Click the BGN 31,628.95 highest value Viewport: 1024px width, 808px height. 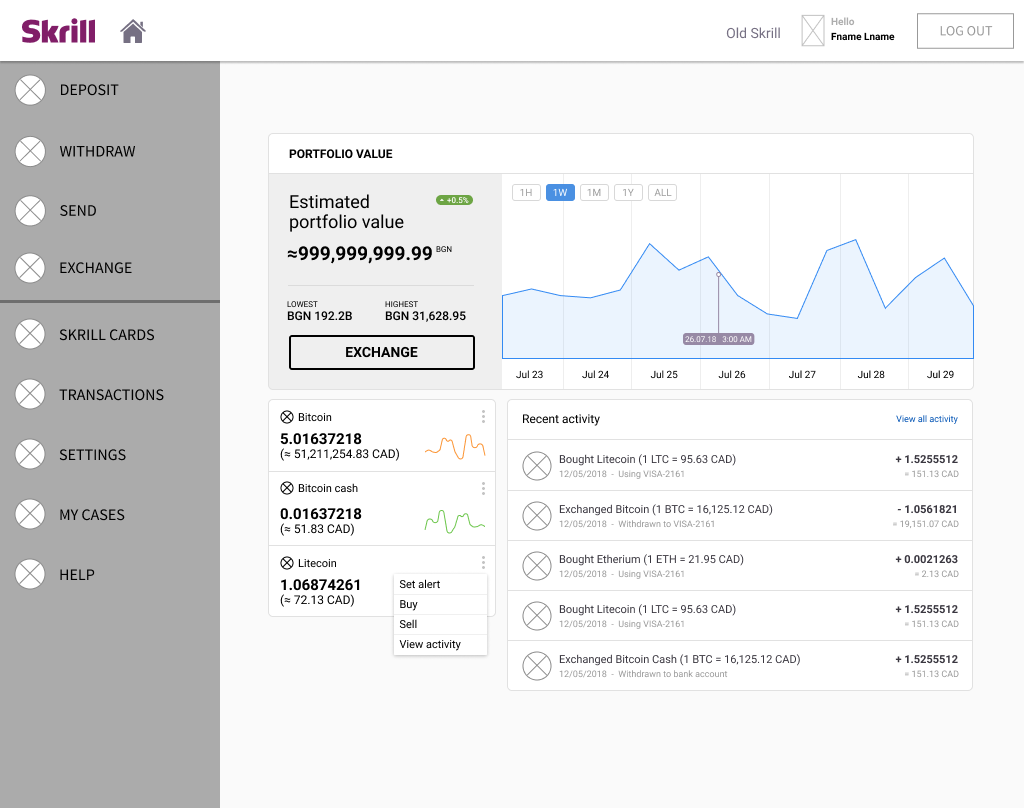[x=425, y=316]
